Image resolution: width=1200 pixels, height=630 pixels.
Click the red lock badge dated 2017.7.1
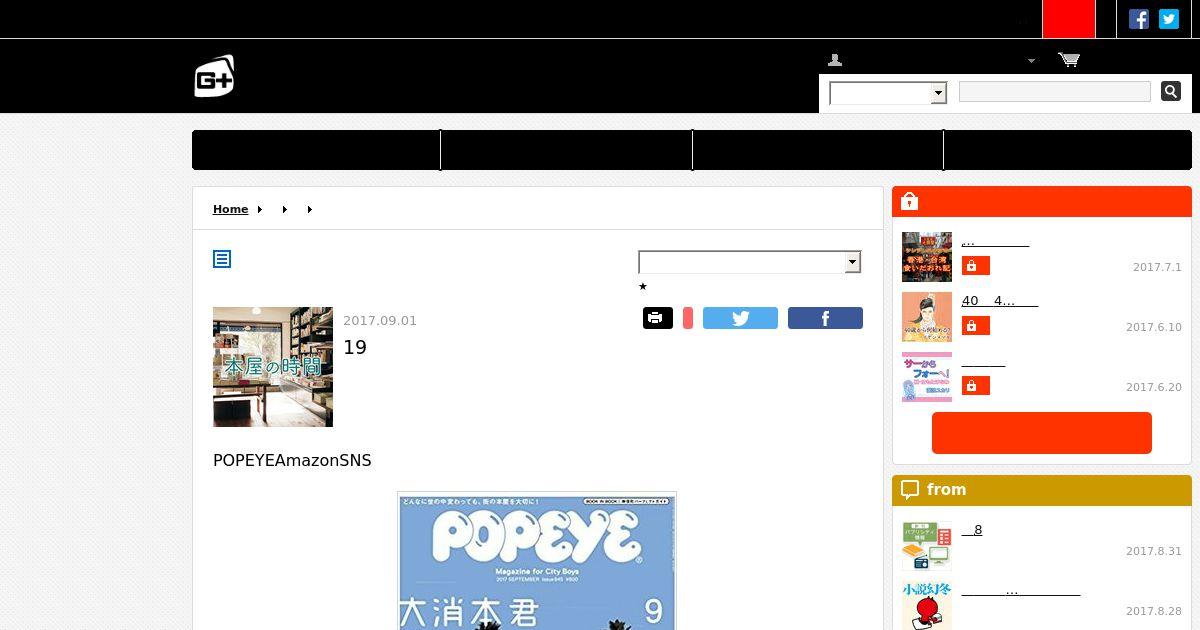pos(976,266)
